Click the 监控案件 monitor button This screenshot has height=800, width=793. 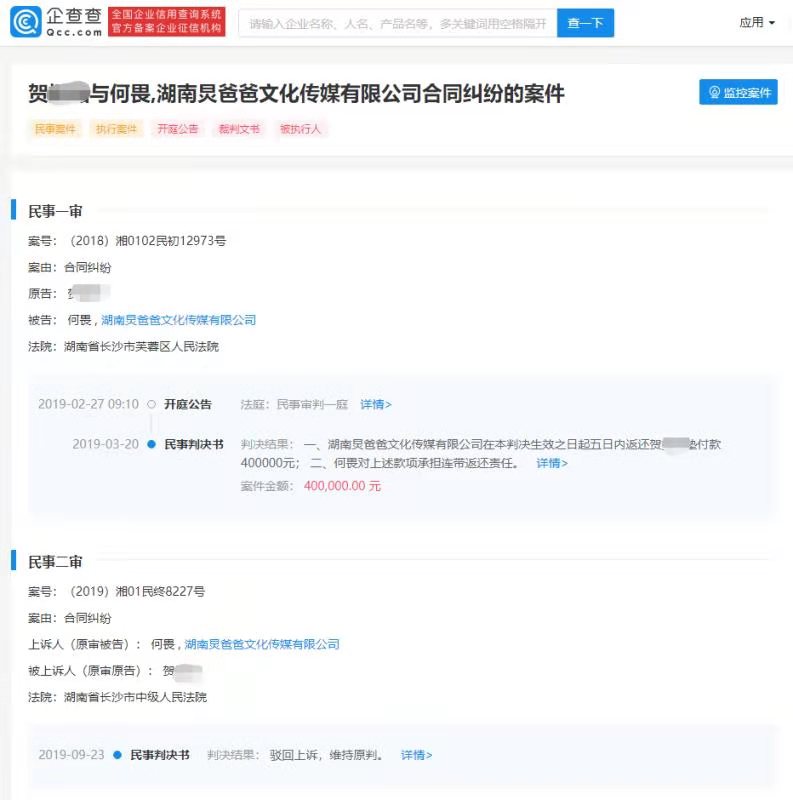click(738, 92)
